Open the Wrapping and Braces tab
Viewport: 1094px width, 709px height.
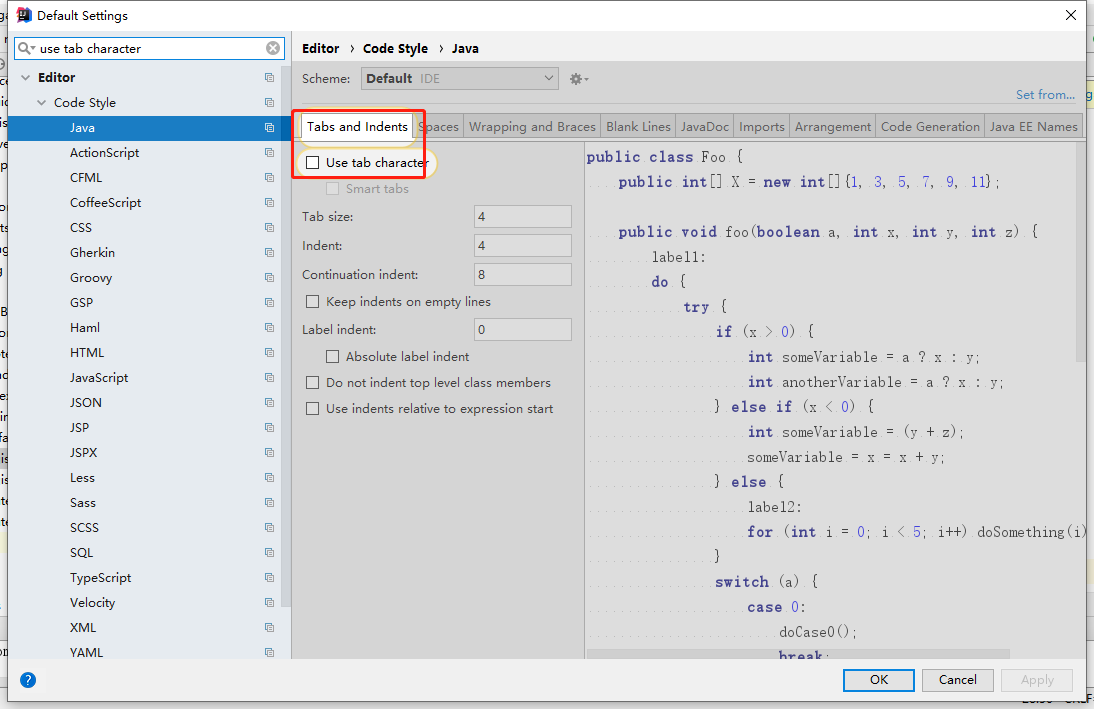(x=532, y=126)
